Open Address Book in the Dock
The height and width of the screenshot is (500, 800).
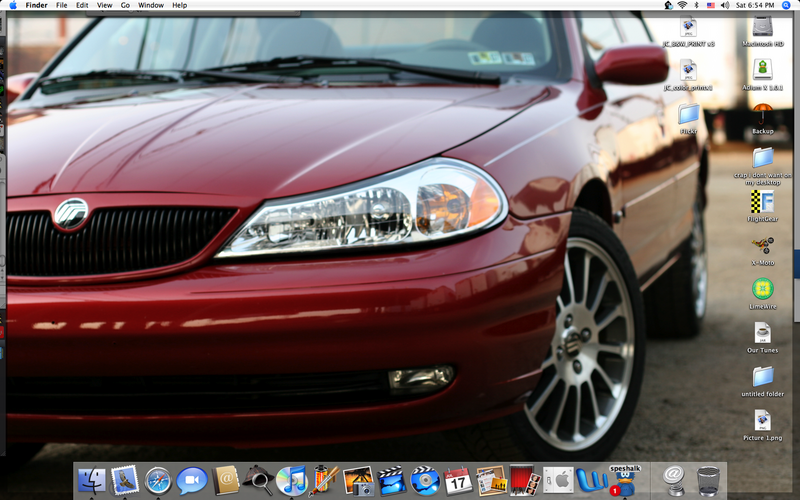coord(226,480)
